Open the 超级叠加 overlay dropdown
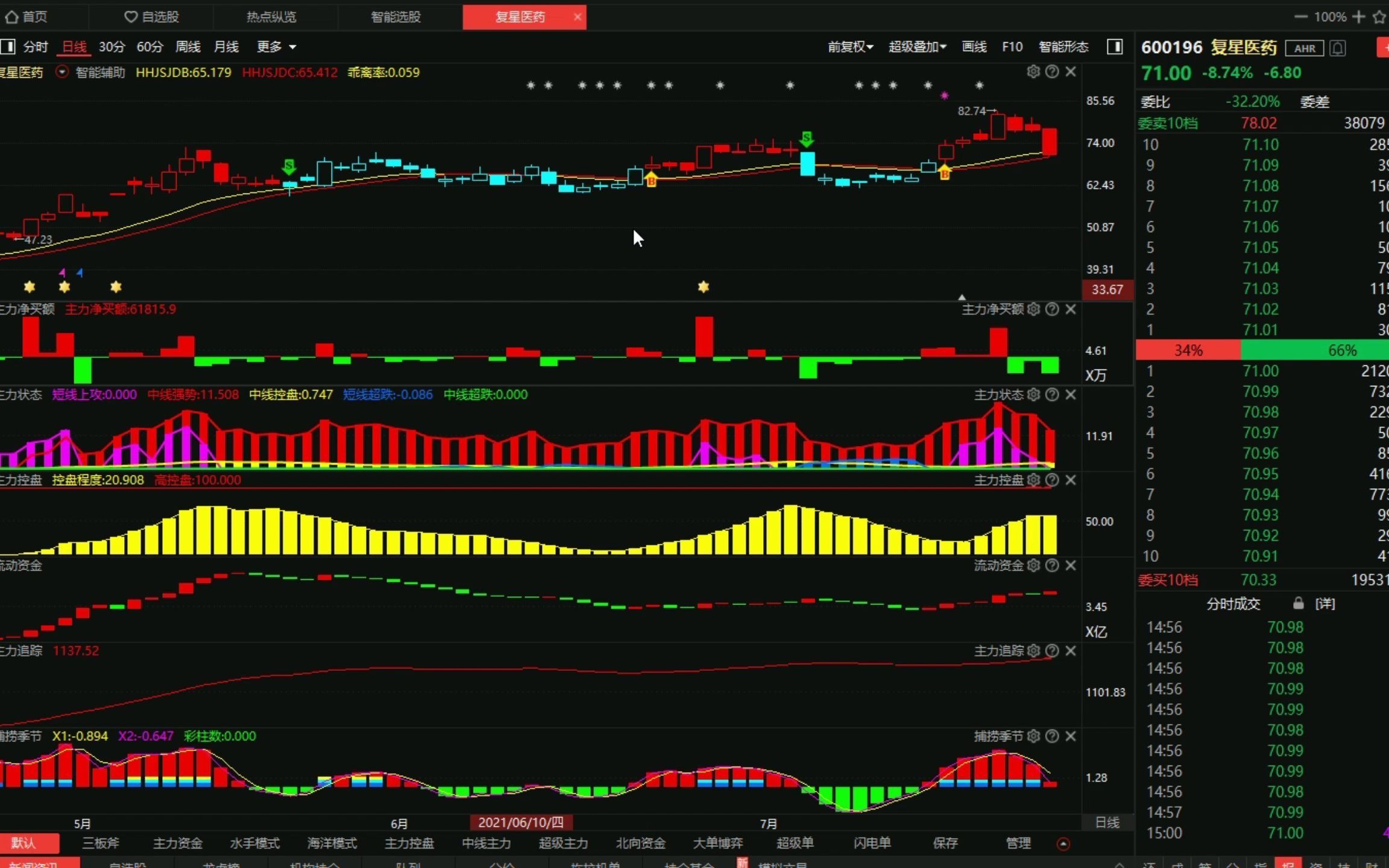 tap(917, 46)
